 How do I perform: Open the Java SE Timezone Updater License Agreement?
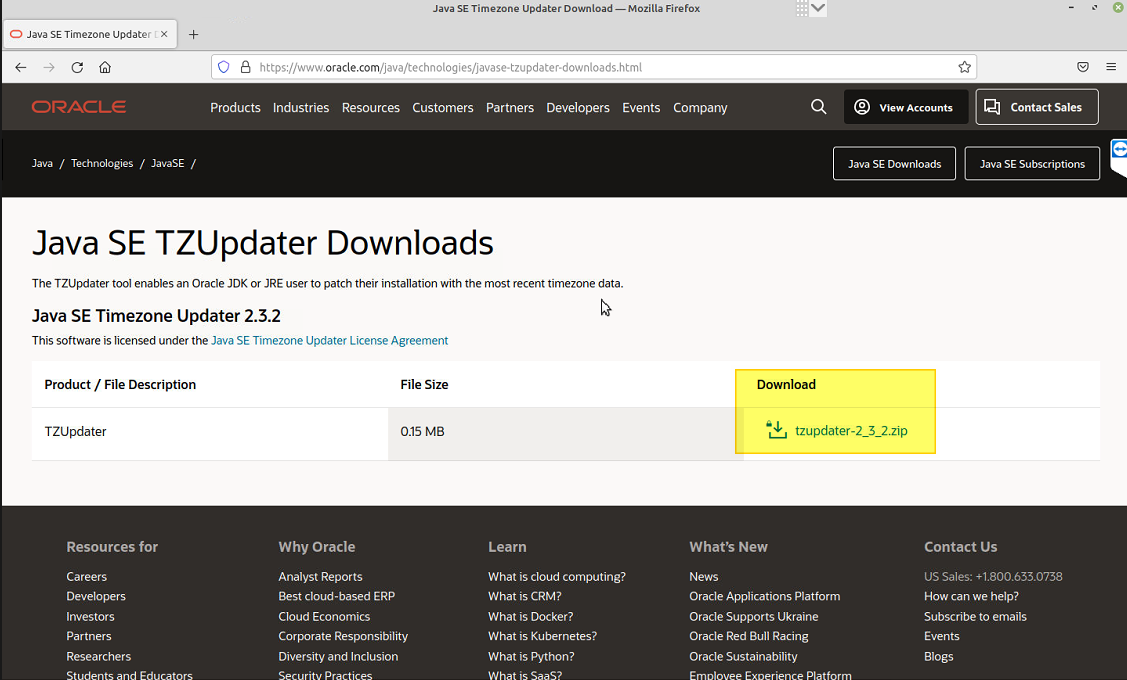coord(329,341)
